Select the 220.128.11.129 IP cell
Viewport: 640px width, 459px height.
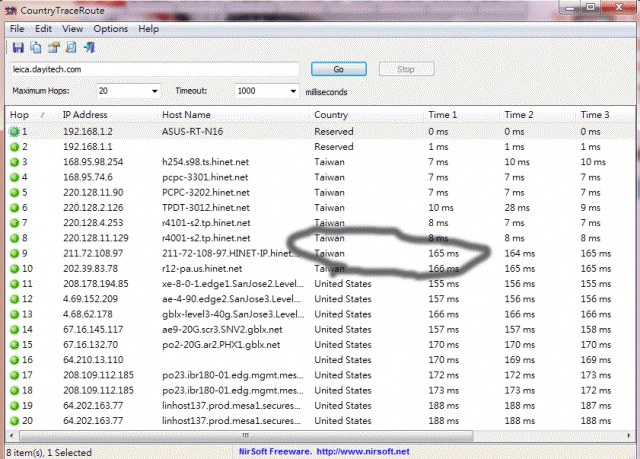tap(96, 238)
